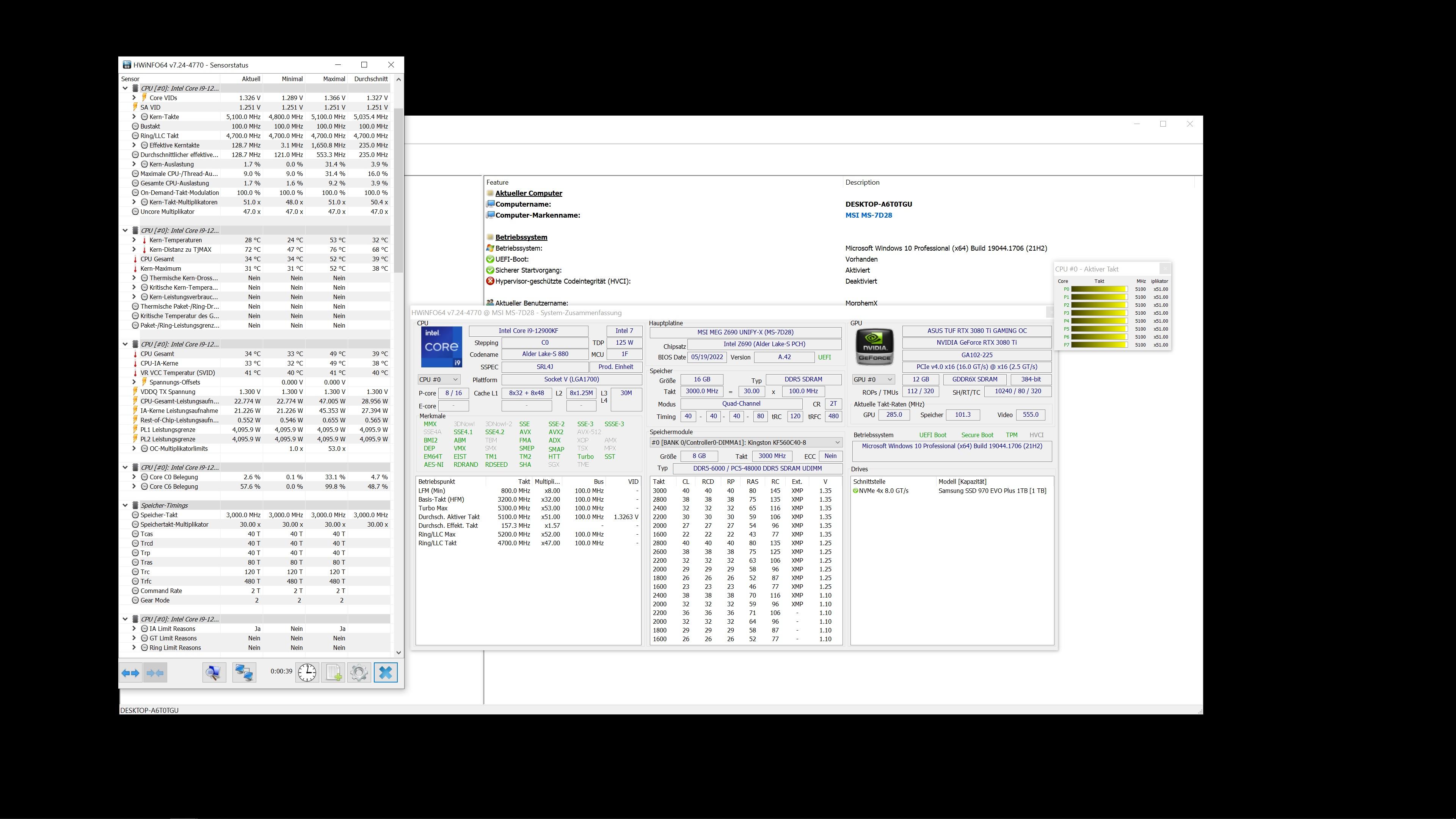The image size is (1456, 819).
Task: Click the Feature column header in main window
Action: coord(663,182)
